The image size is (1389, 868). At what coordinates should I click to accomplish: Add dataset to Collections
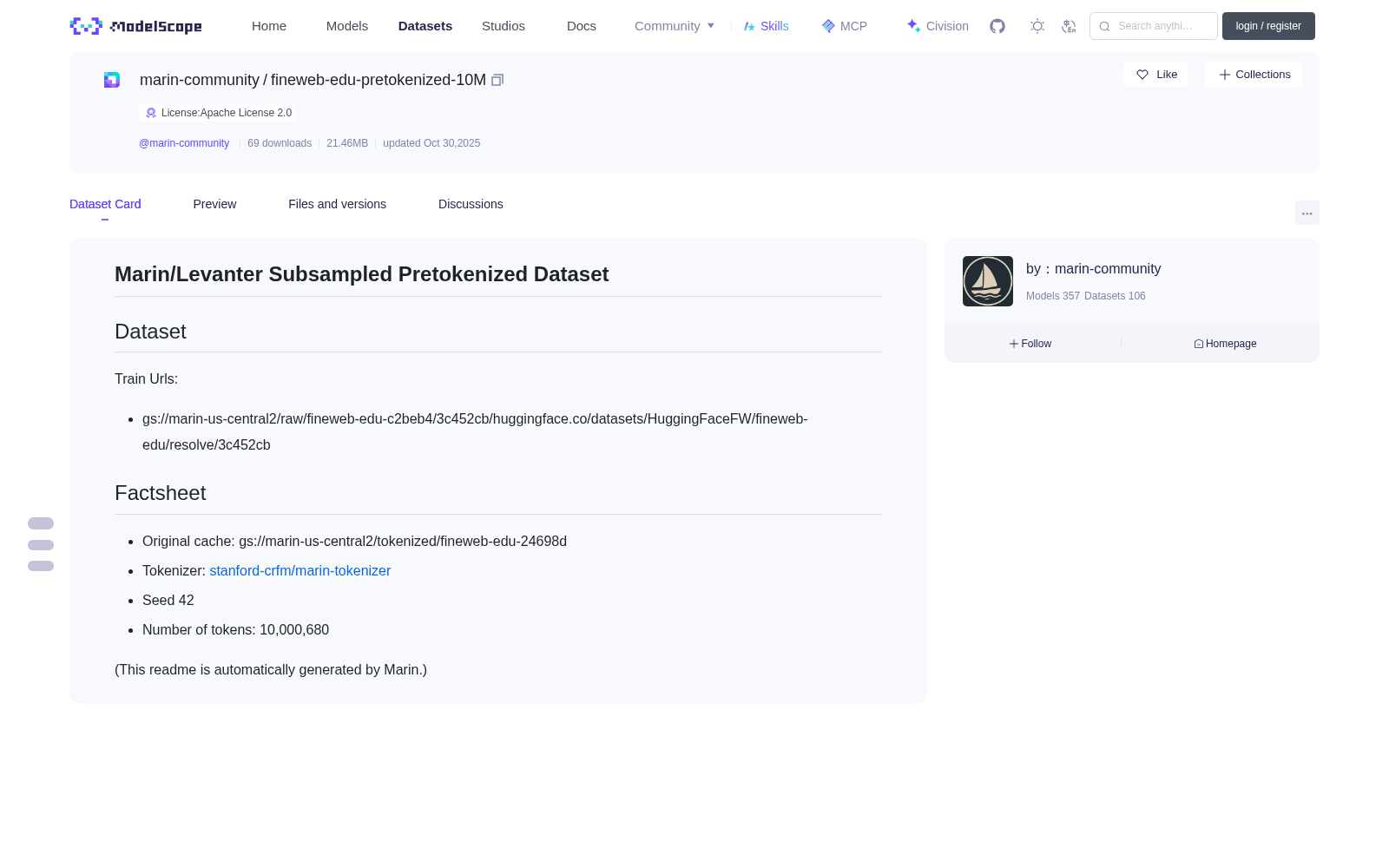[x=1254, y=75]
